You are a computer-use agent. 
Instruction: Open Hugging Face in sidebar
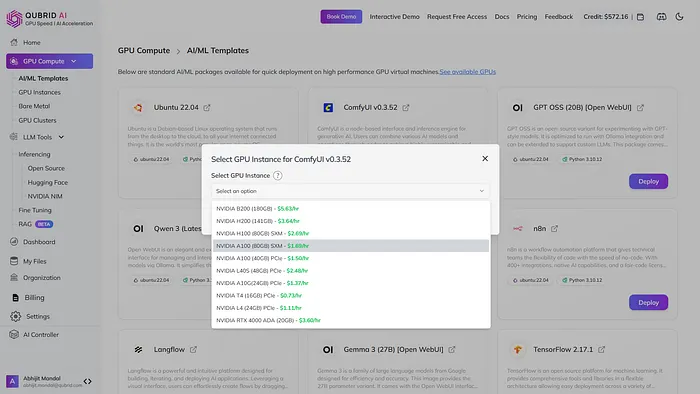pyautogui.click(x=48, y=182)
